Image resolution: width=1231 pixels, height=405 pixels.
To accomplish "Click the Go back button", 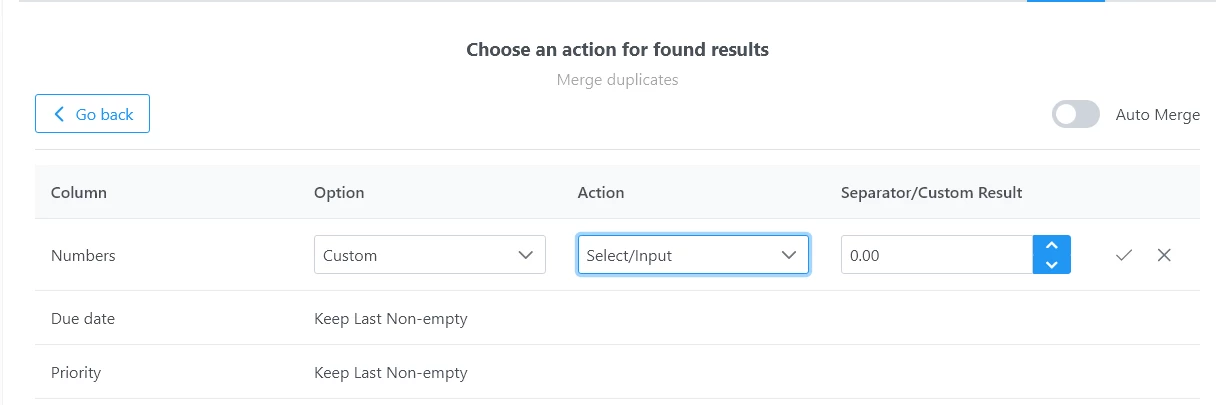I will [x=92, y=114].
